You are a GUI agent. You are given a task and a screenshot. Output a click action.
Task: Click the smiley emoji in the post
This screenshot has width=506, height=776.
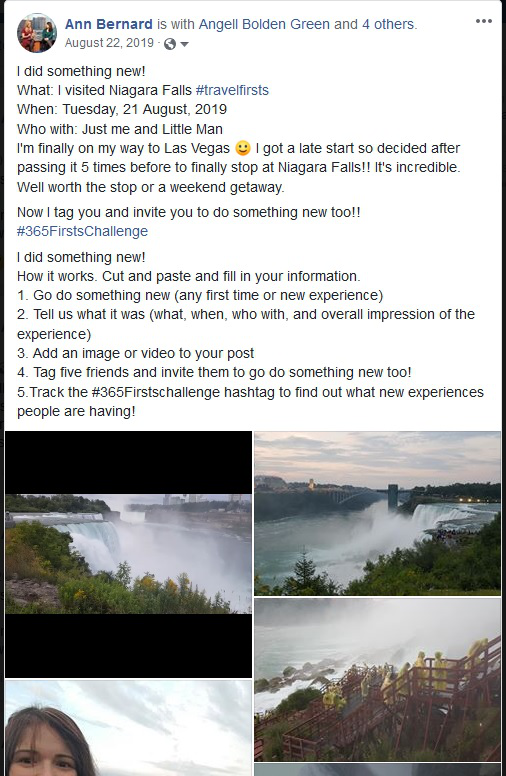point(243,148)
